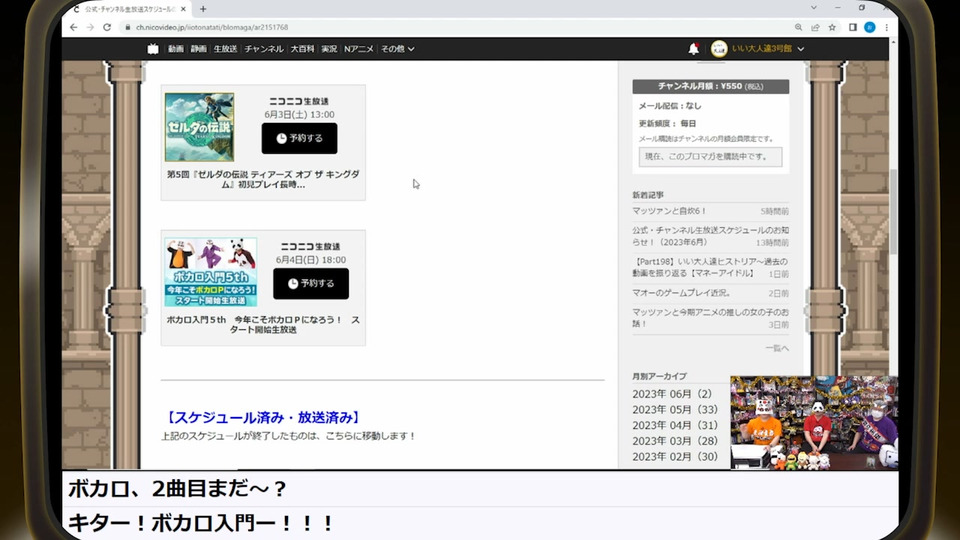Screen dimensions: 960x540
Task: Click the 一覧へ link
Action: click(777, 348)
